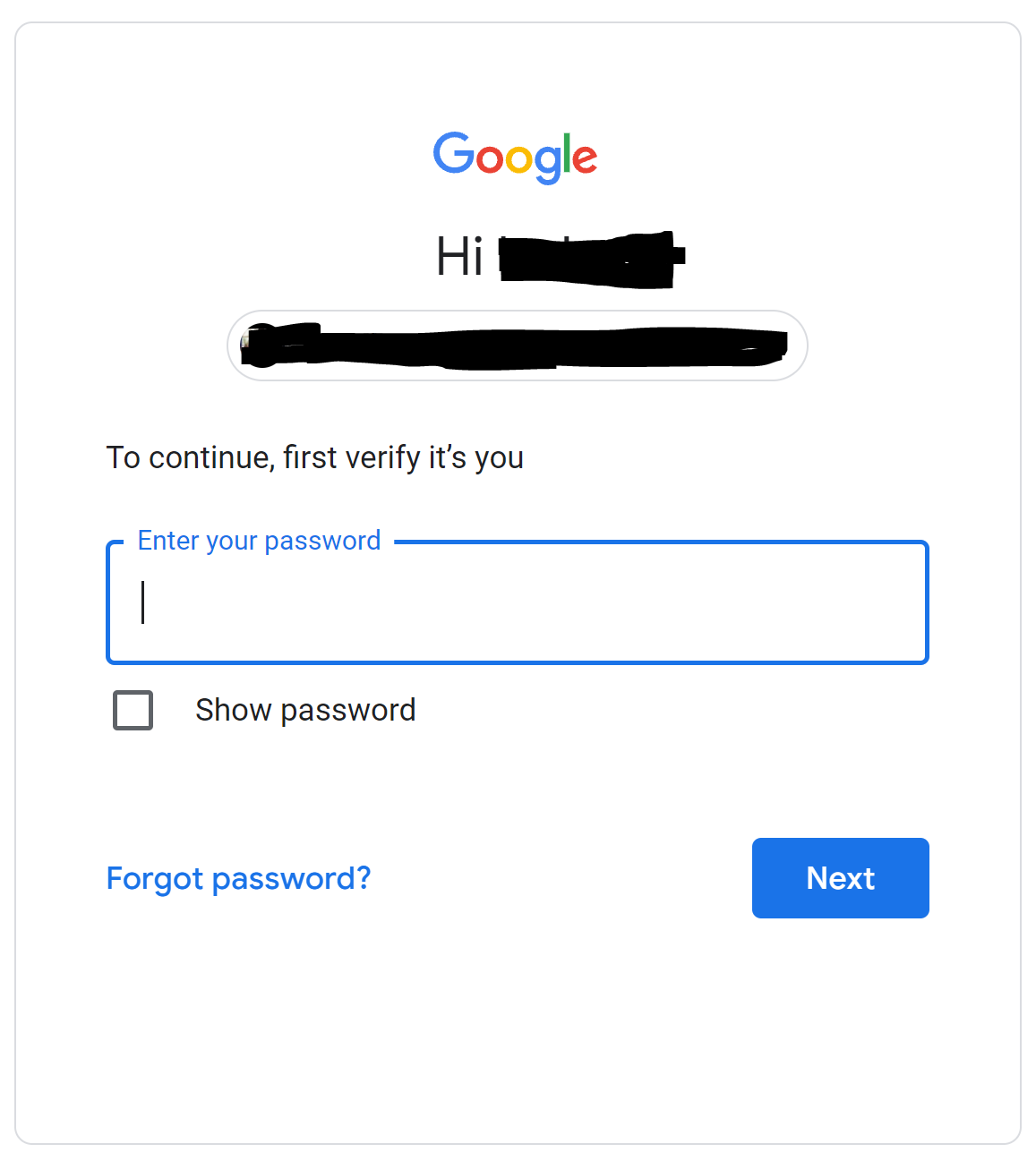
Task: Click the Next button
Action: 841,878
